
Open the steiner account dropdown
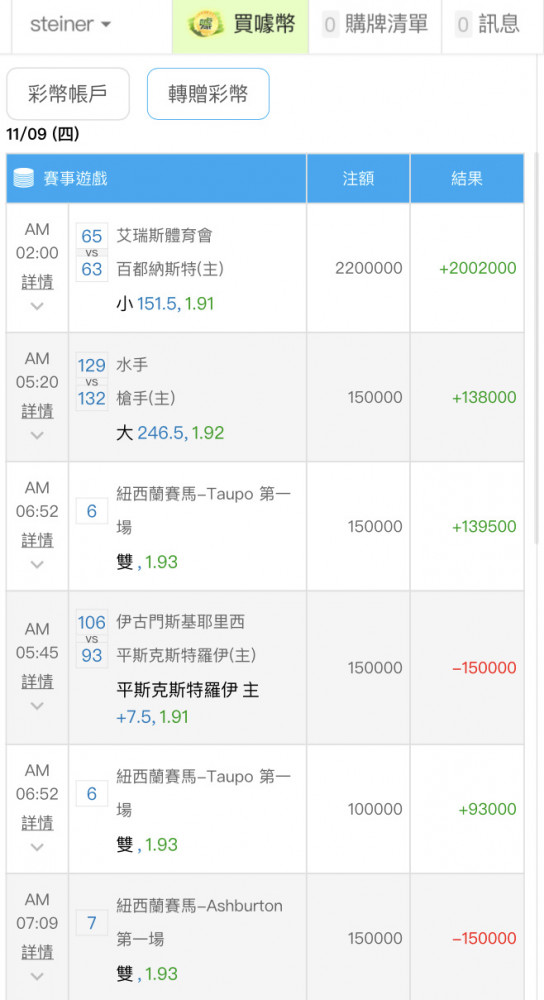point(70,26)
